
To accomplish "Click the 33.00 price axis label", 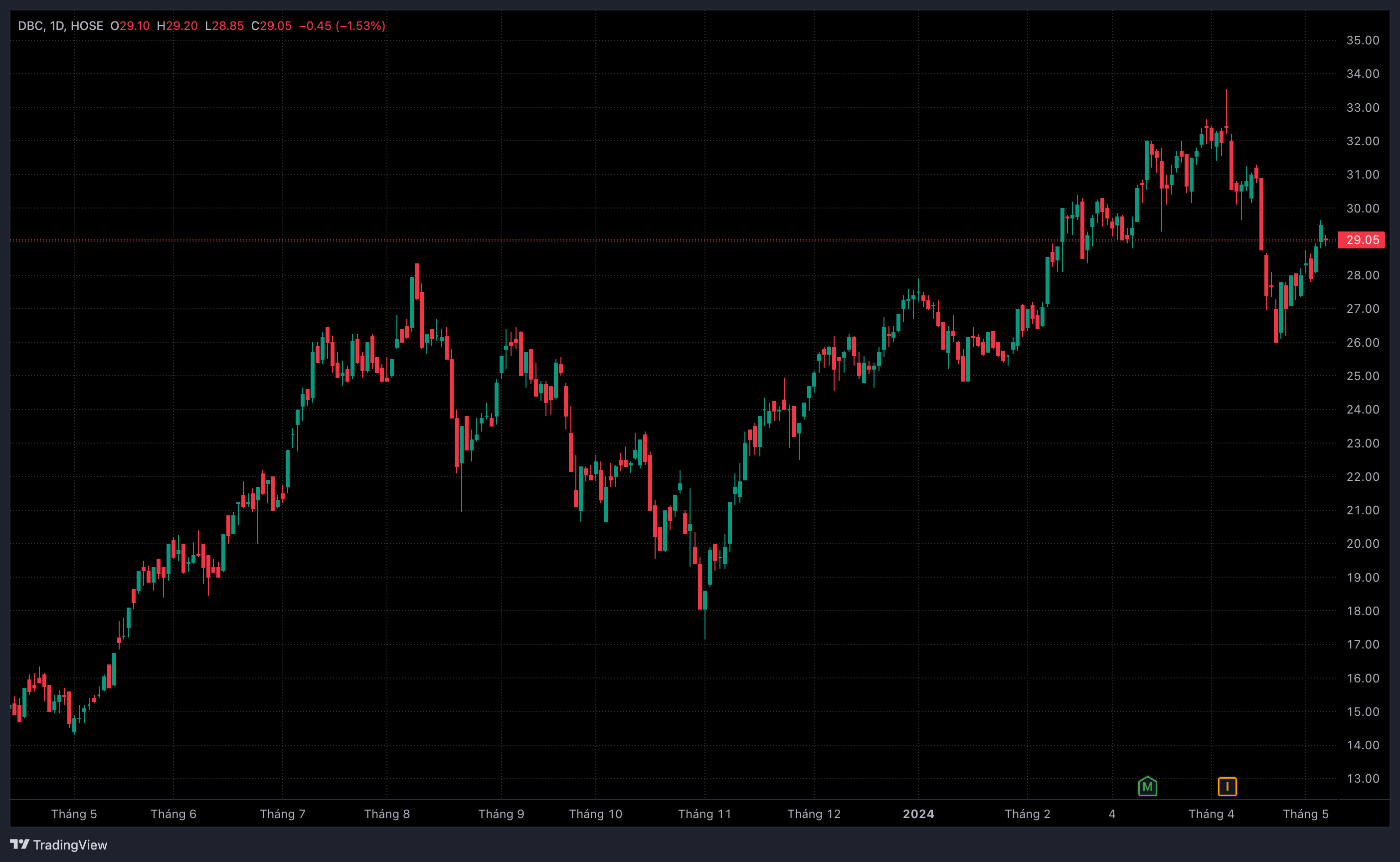I will point(1363,107).
